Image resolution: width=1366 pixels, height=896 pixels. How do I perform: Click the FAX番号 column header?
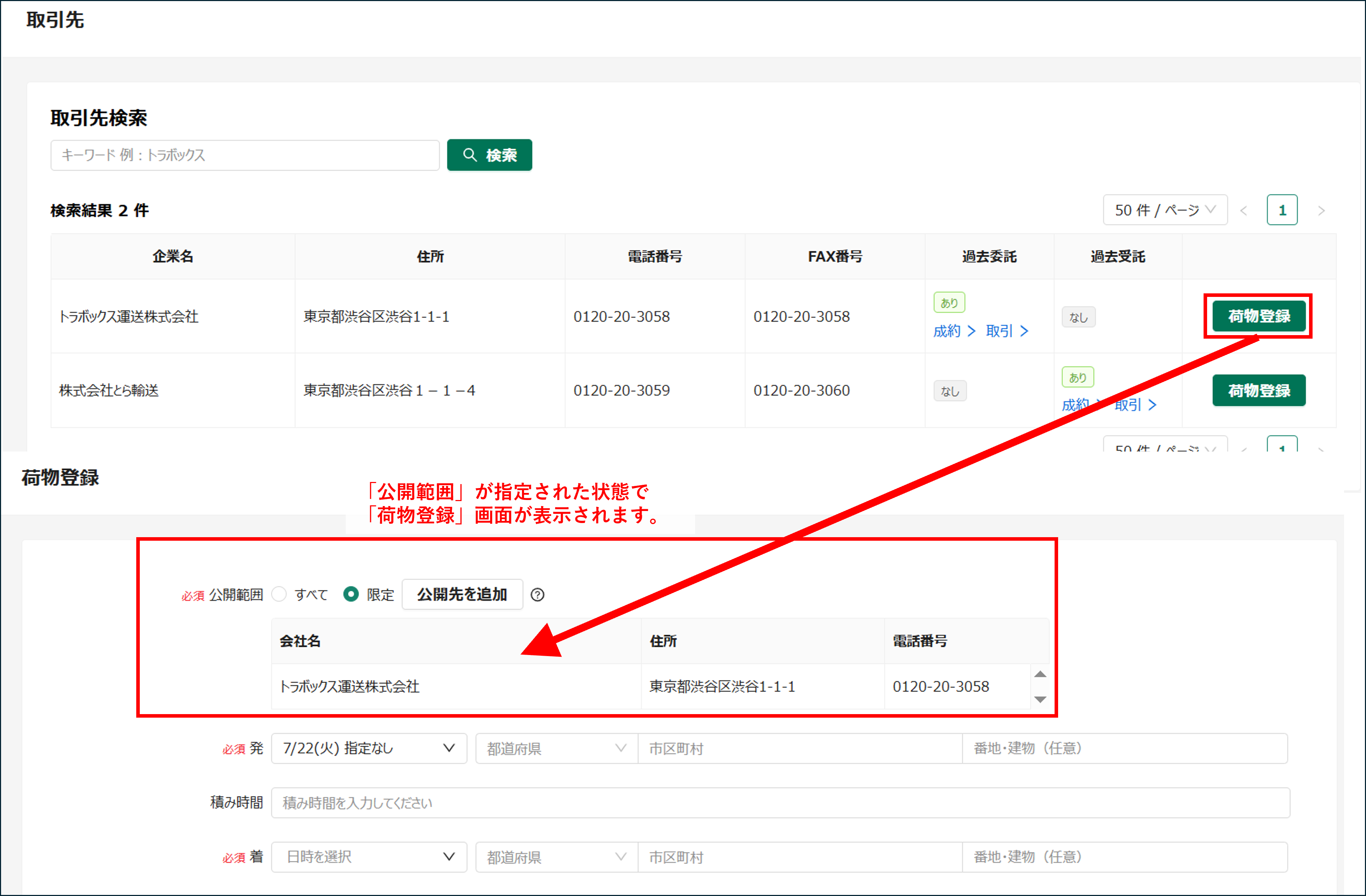(x=834, y=257)
